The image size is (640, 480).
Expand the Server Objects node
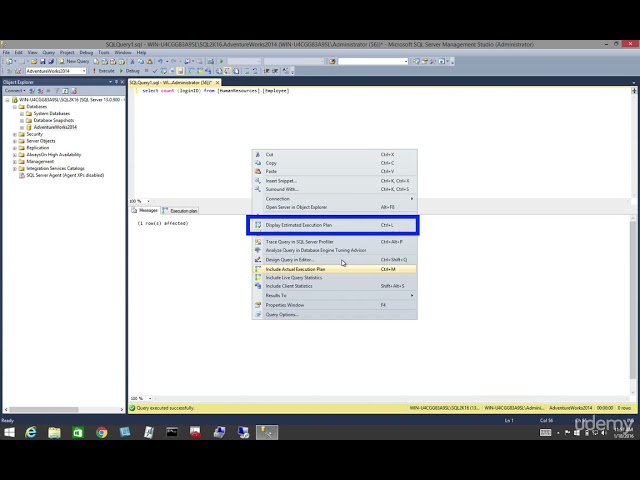click(15, 141)
